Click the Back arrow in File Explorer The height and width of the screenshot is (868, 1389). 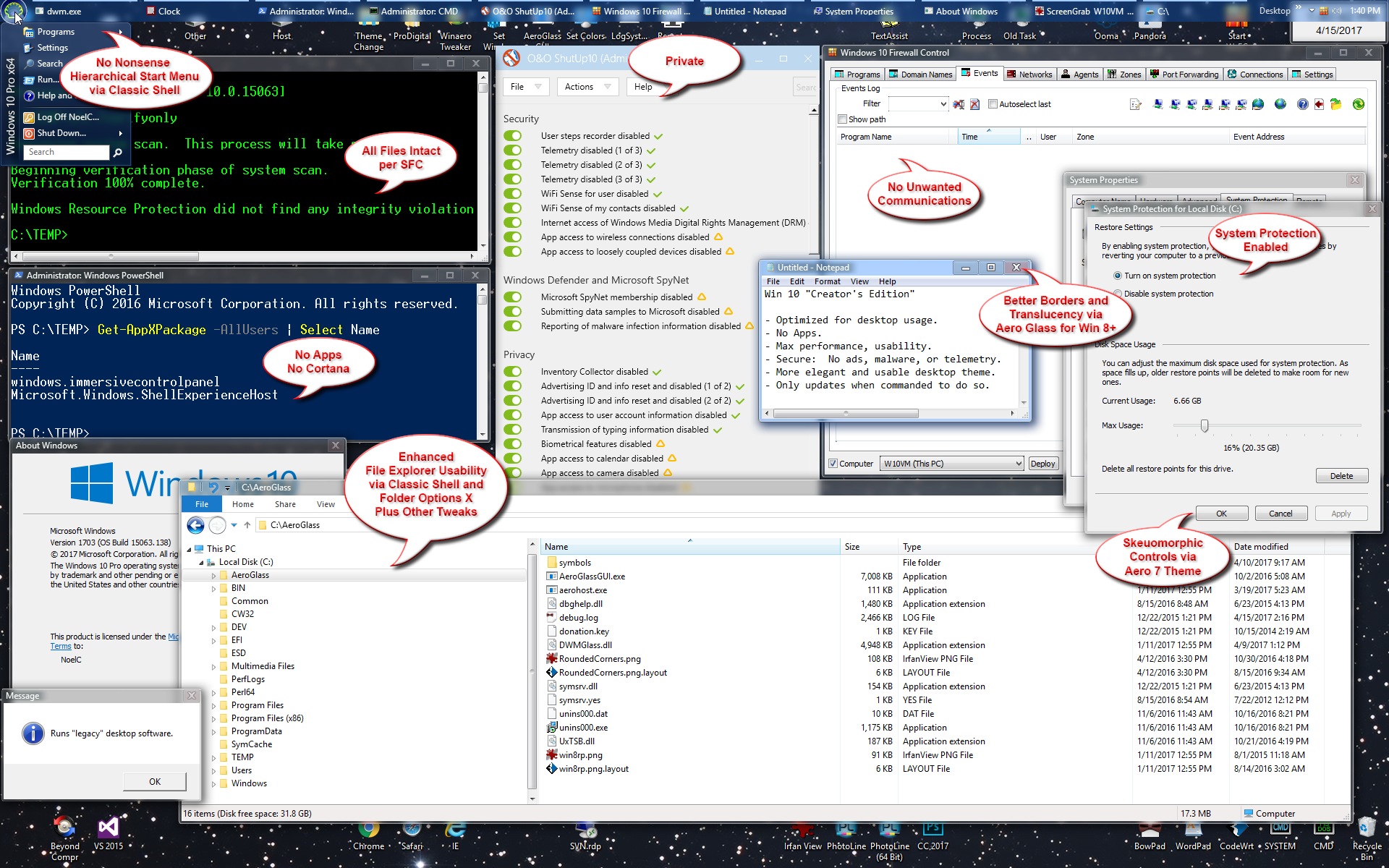(195, 525)
